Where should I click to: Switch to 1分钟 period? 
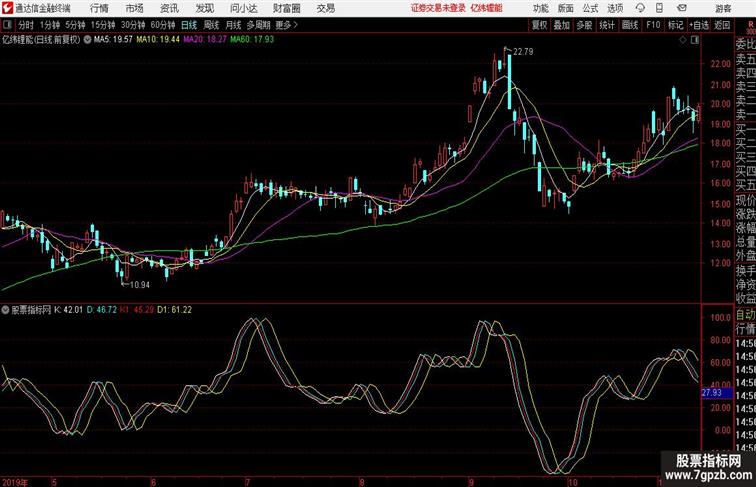(50, 25)
